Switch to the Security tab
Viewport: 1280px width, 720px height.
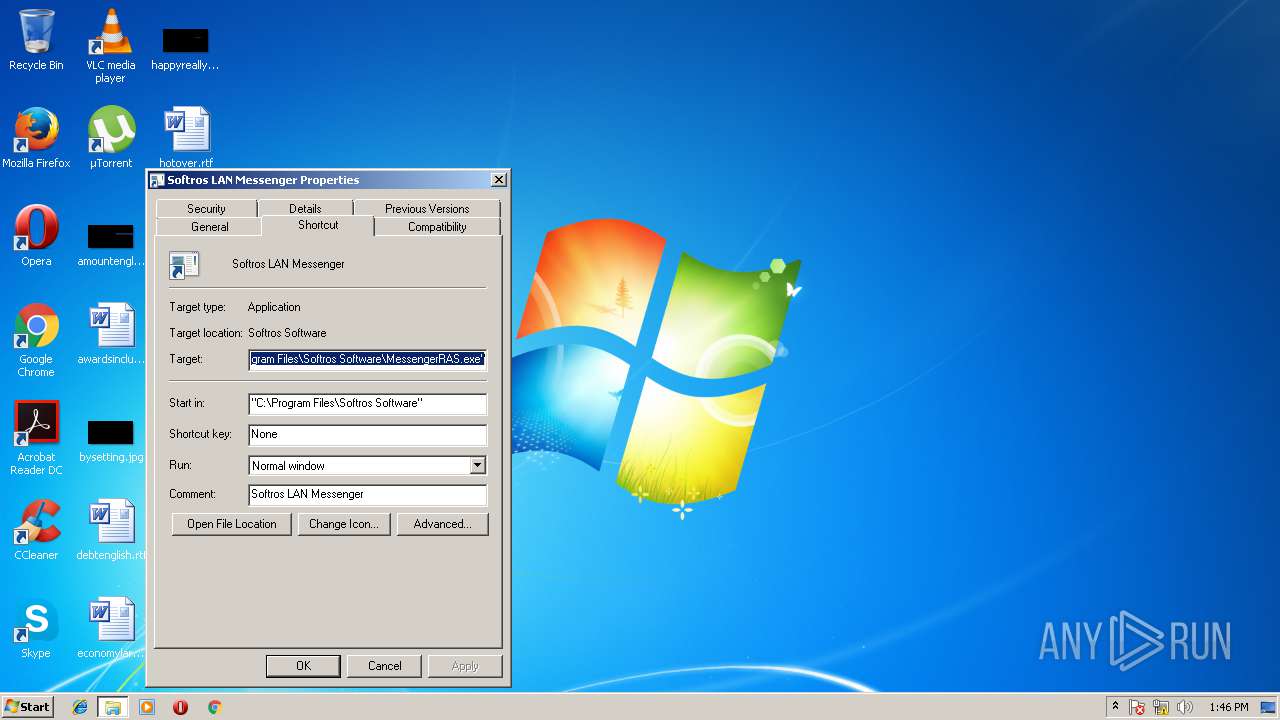206,208
